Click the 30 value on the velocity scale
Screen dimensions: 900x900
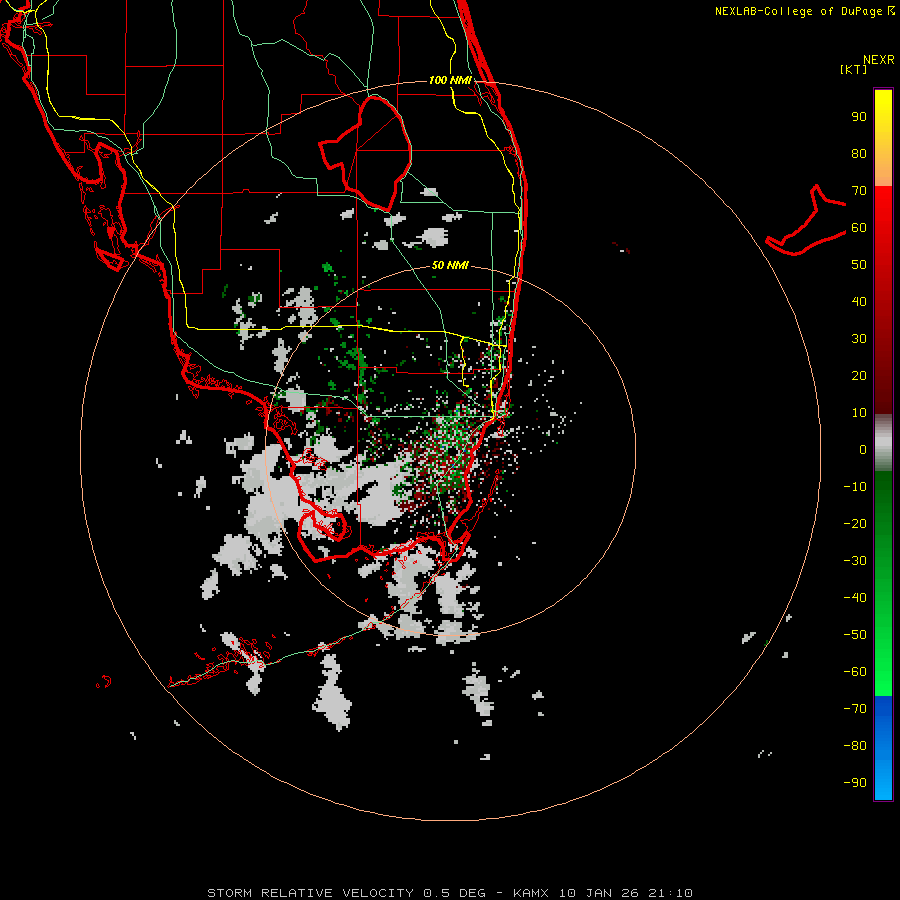coord(859,339)
